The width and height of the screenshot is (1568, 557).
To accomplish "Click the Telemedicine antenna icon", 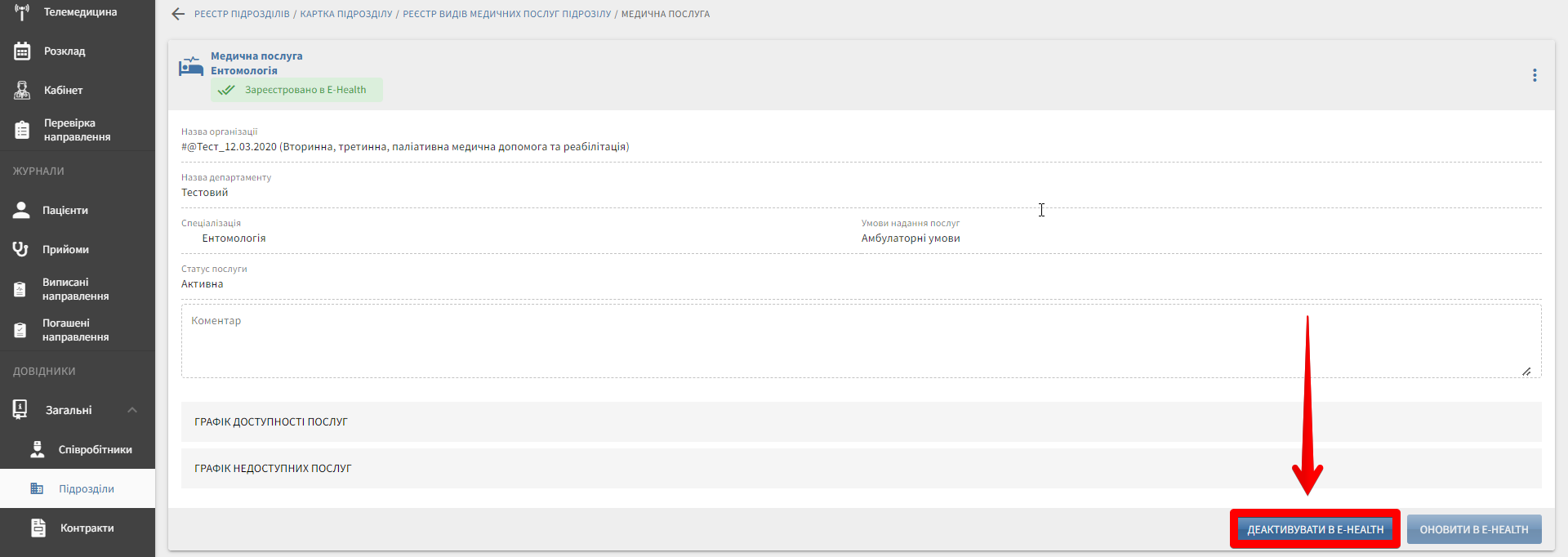I will tap(22, 12).
